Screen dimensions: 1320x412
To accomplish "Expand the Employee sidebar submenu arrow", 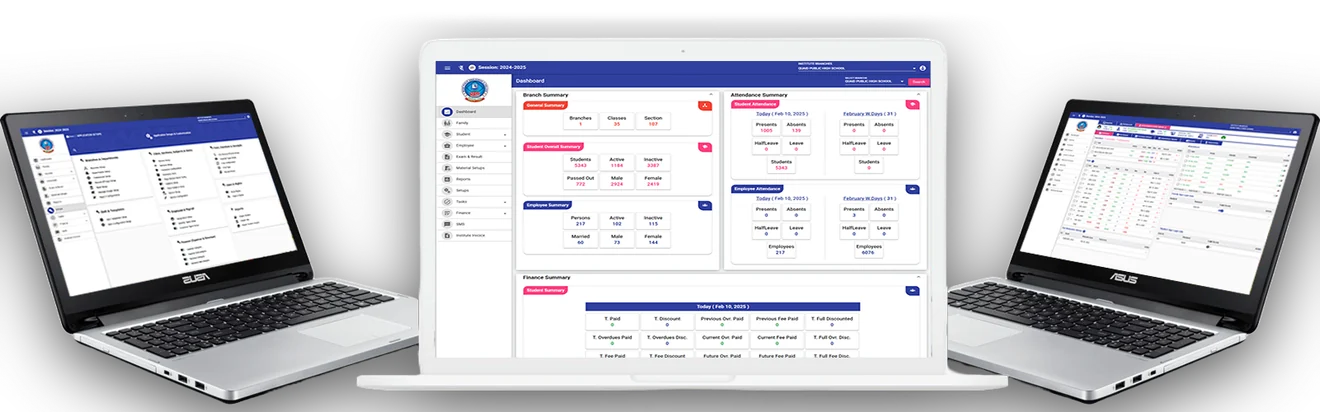I will 505,146.
